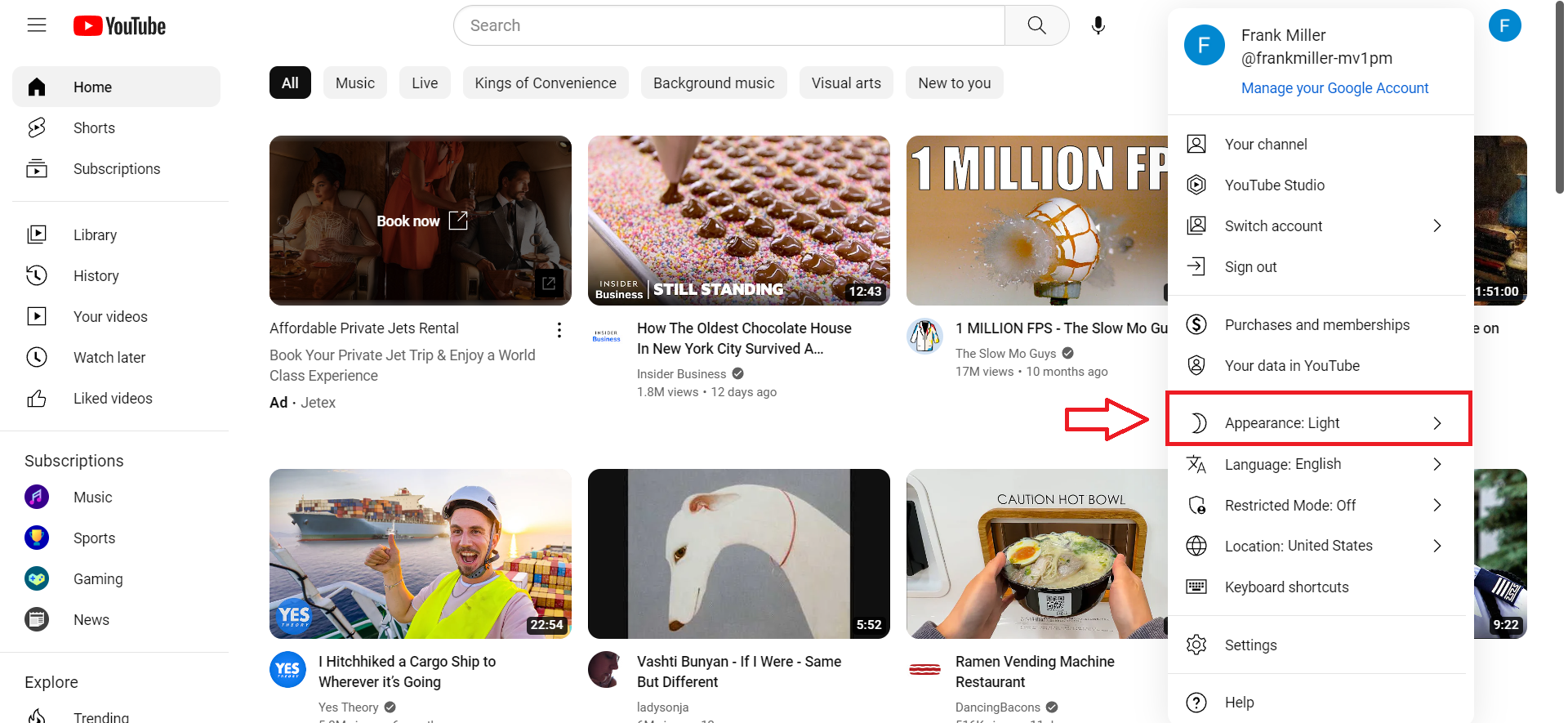Expand the Appearance: Light submenu
Viewport: 1568px width, 723px height.
coord(1321,422)
